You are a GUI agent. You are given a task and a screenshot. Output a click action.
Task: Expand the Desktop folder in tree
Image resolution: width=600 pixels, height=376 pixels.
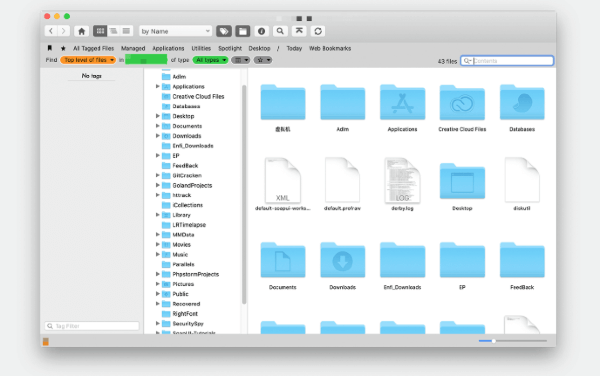click(x=157, y=116)
